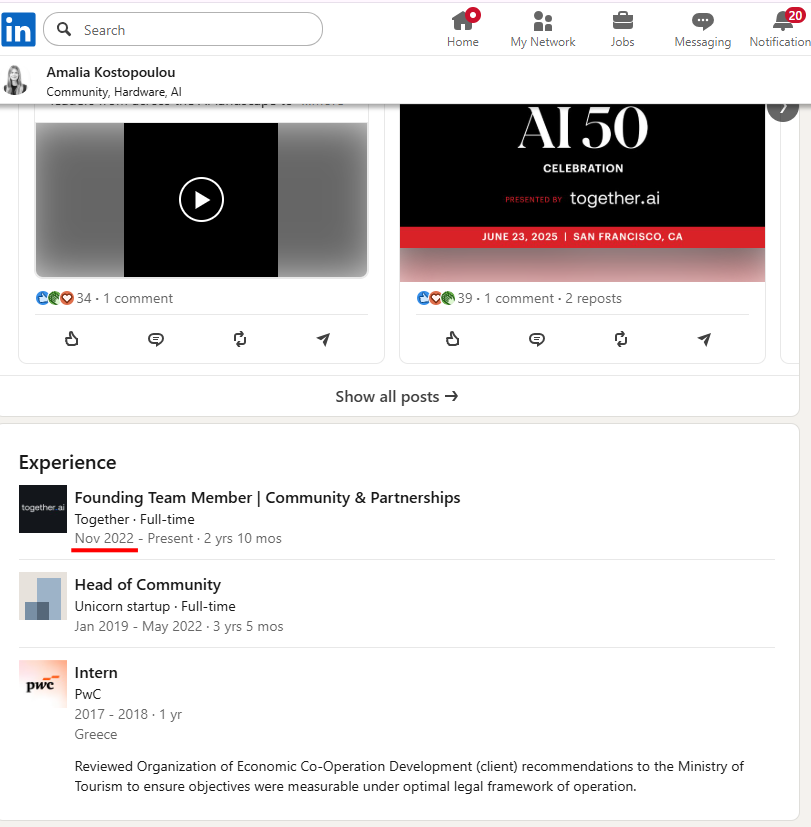Open Messaging from the top bar
This screenshot has width=811, height=827.
click(x=702, y=30)
